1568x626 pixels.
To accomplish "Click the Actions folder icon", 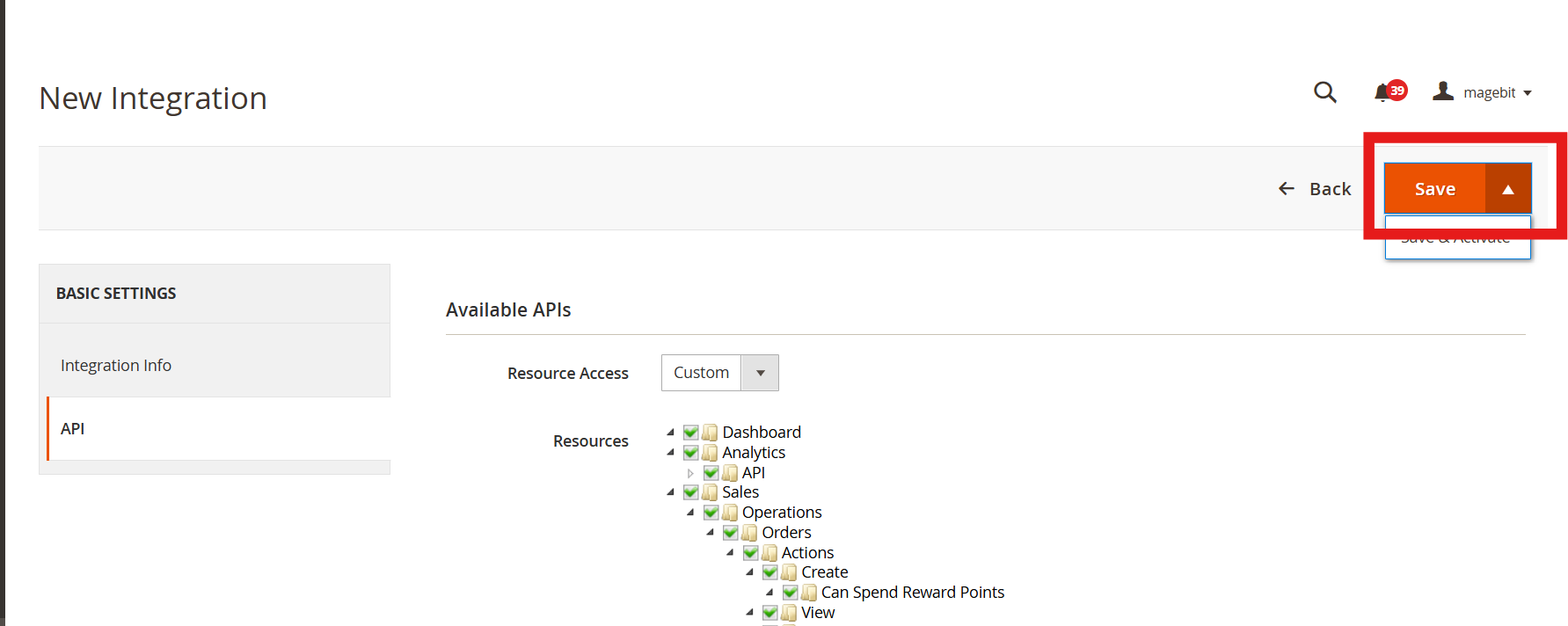I will 769,553.
